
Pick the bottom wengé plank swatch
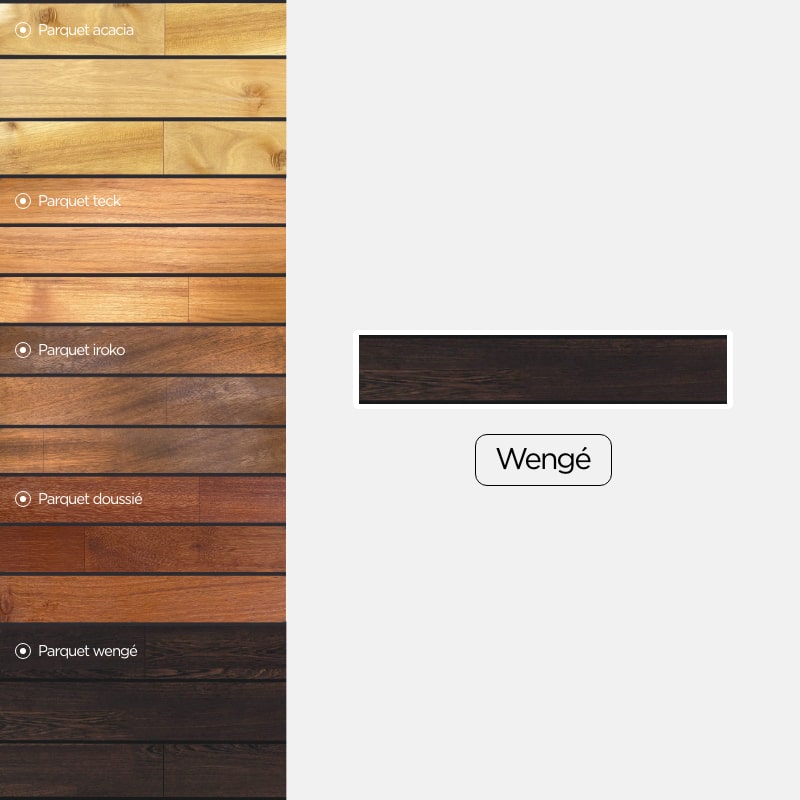click(x=143, y=770)
